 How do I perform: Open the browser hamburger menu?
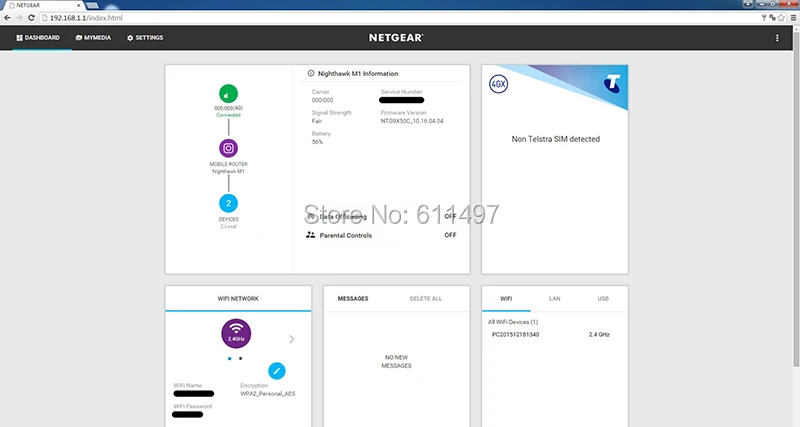[x=793, y=18]
